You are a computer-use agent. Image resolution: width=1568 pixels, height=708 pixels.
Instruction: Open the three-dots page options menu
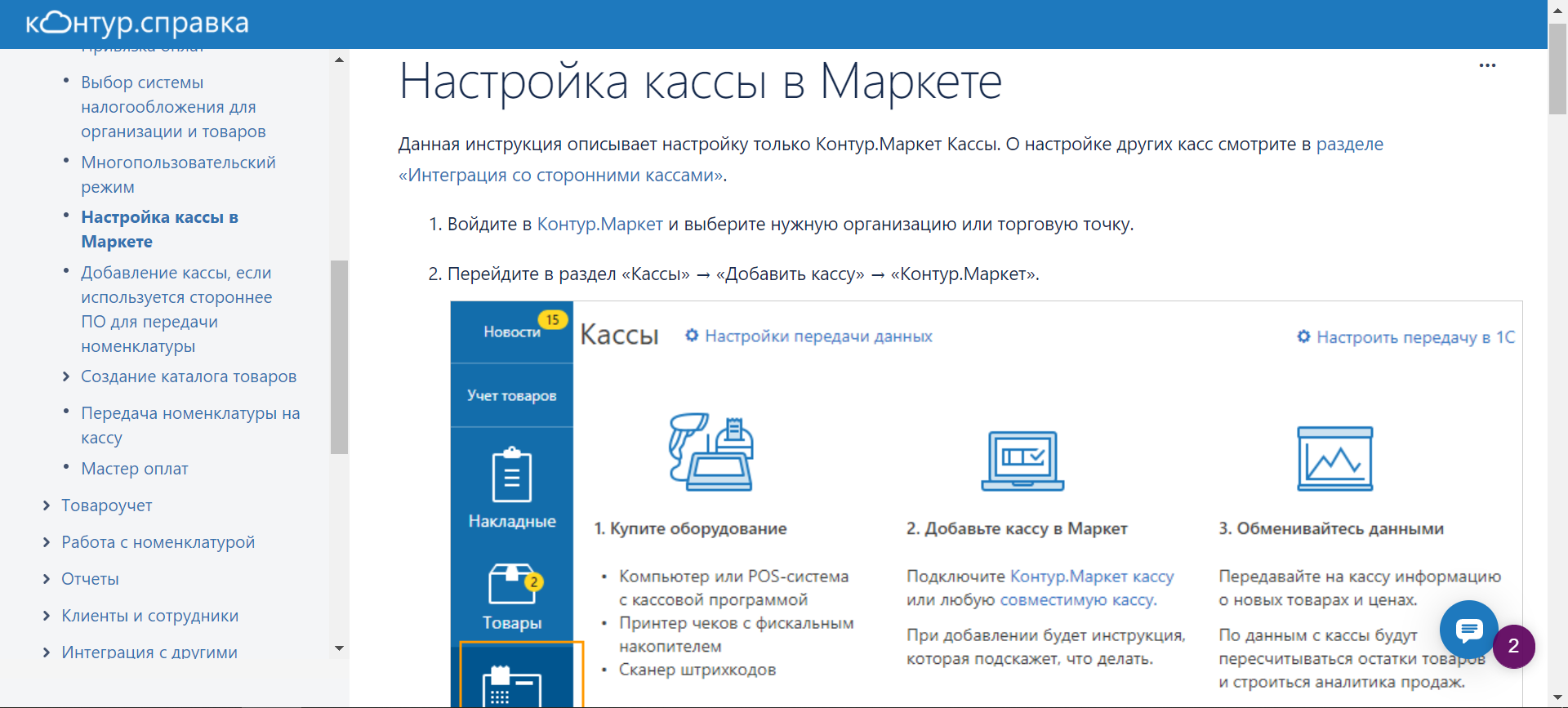[1487, 65]
